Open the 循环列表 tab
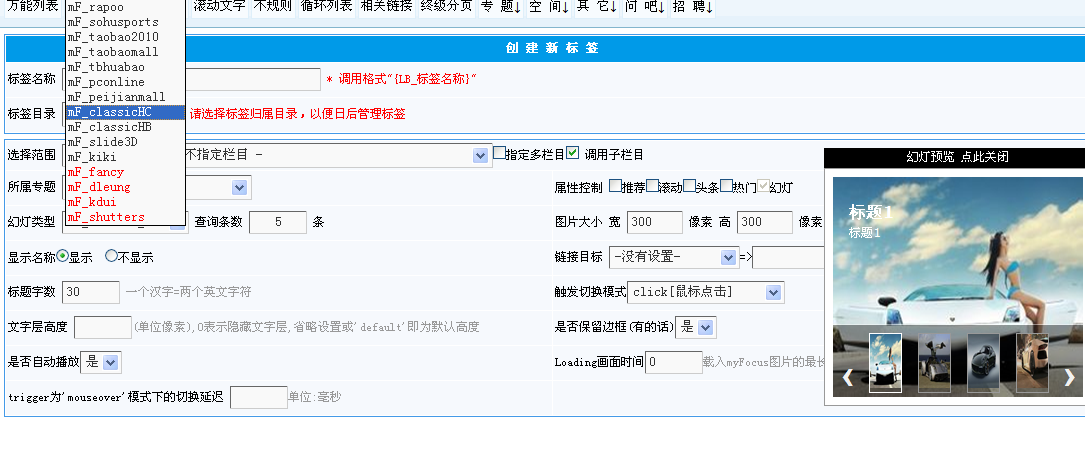The image size is (1085, 462). [x=327, y=8]
